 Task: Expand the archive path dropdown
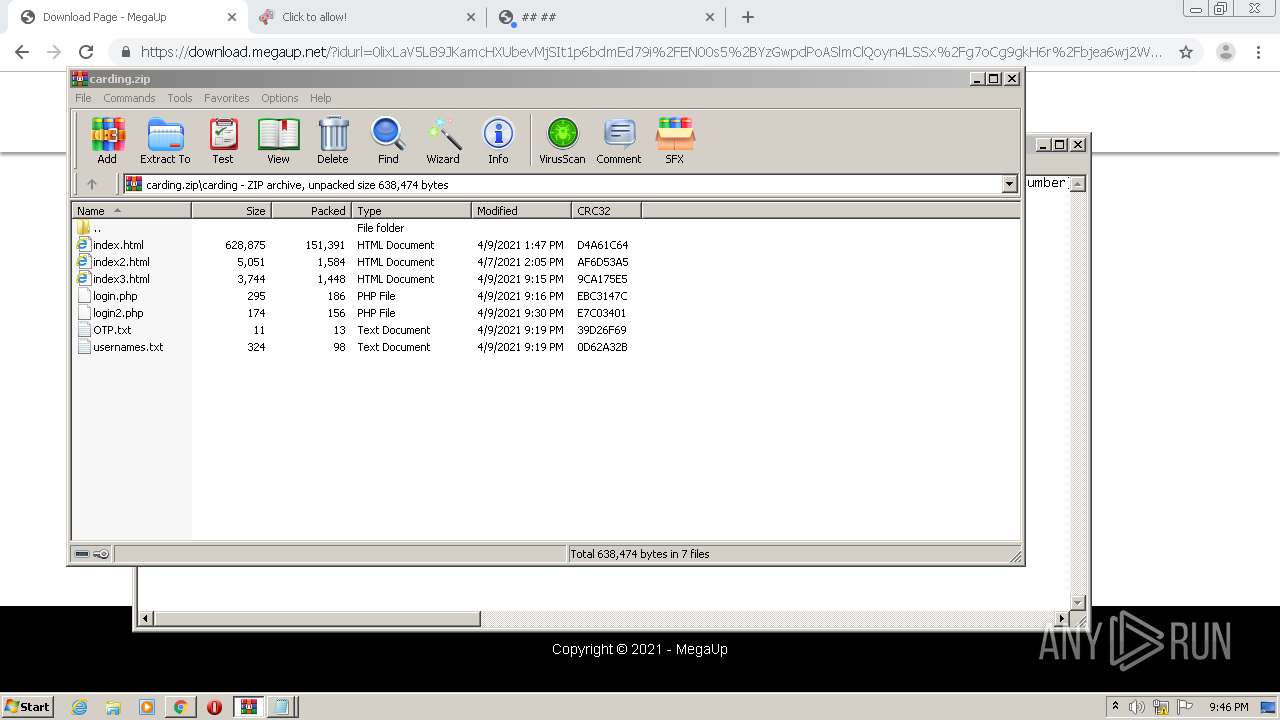click(x=1009, y=184)
